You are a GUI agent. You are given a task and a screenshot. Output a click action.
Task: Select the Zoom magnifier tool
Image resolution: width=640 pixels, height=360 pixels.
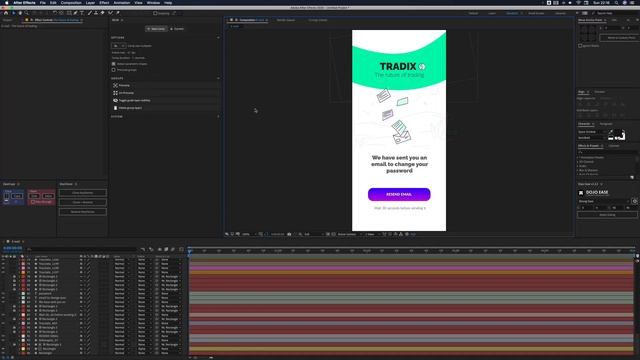point(27,13)
